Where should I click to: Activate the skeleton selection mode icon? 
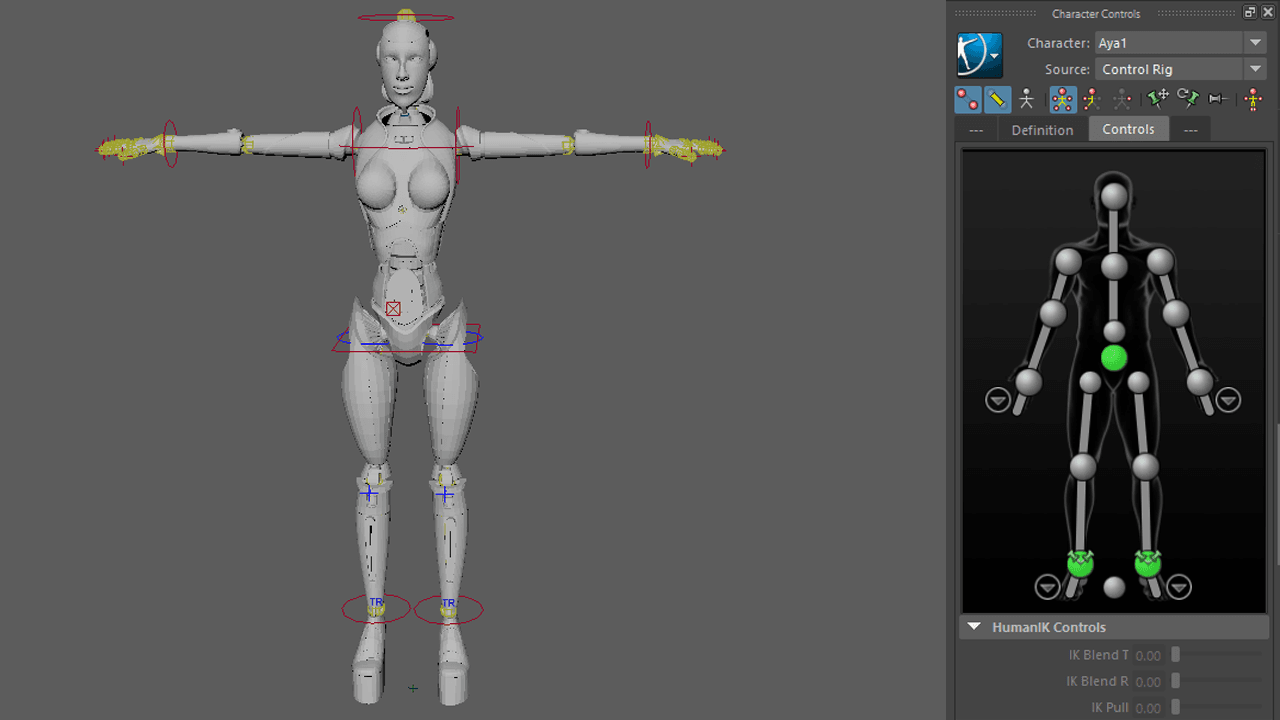point(1026,99)
